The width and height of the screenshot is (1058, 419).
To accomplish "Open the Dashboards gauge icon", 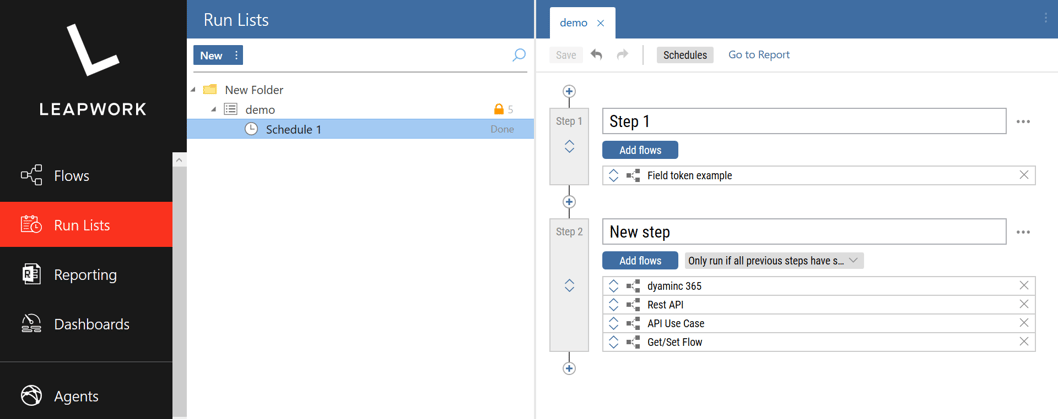I will click(31, 324).
